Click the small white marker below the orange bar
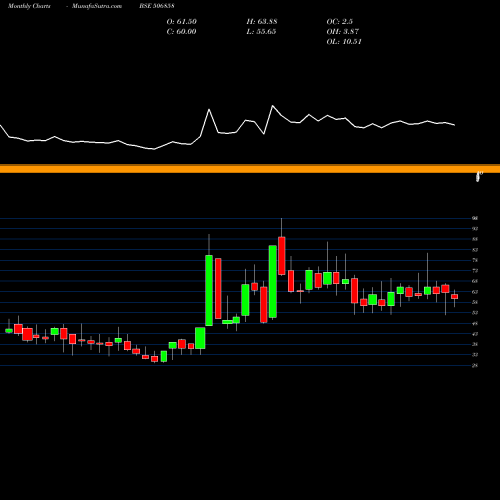 (x=479, y=176)
